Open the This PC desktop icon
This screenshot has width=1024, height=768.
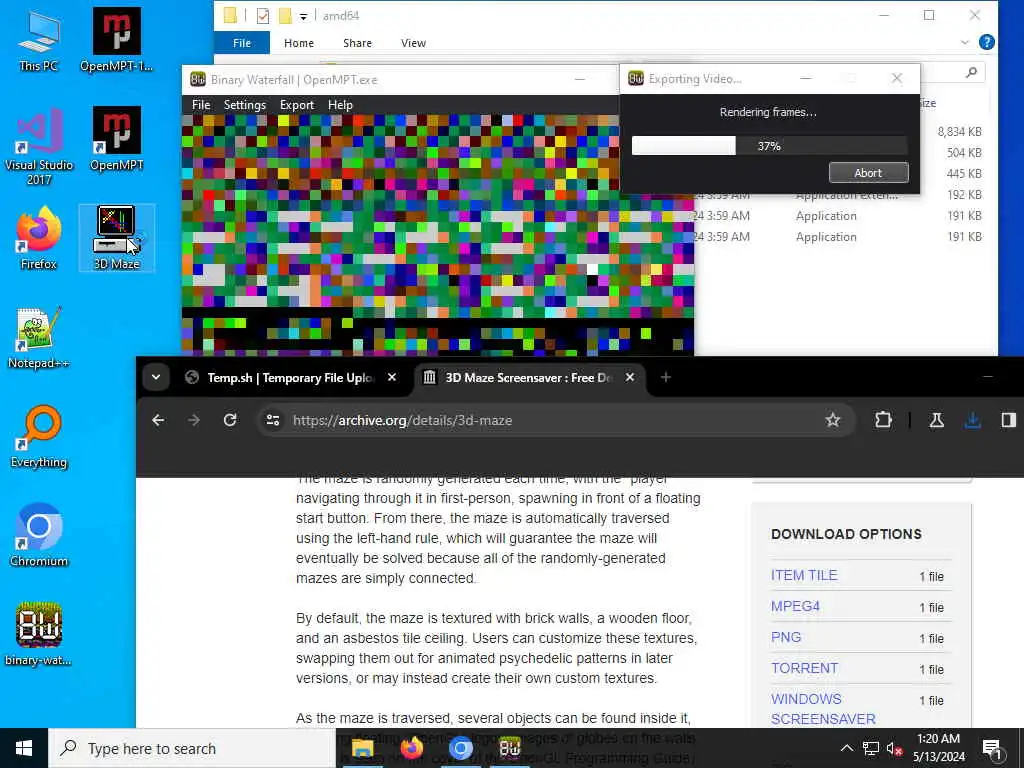(39, 40)
